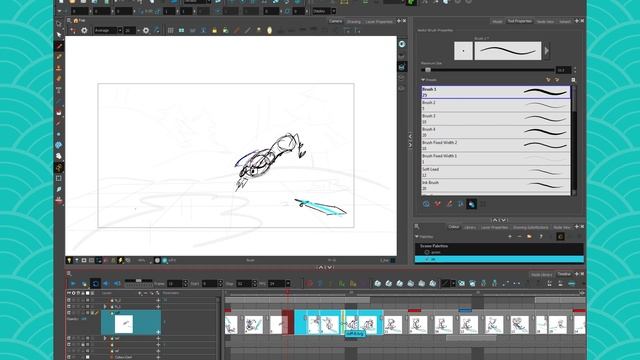Click the red icon below the brush presets list
640x360 pixels.
(438, 204)
